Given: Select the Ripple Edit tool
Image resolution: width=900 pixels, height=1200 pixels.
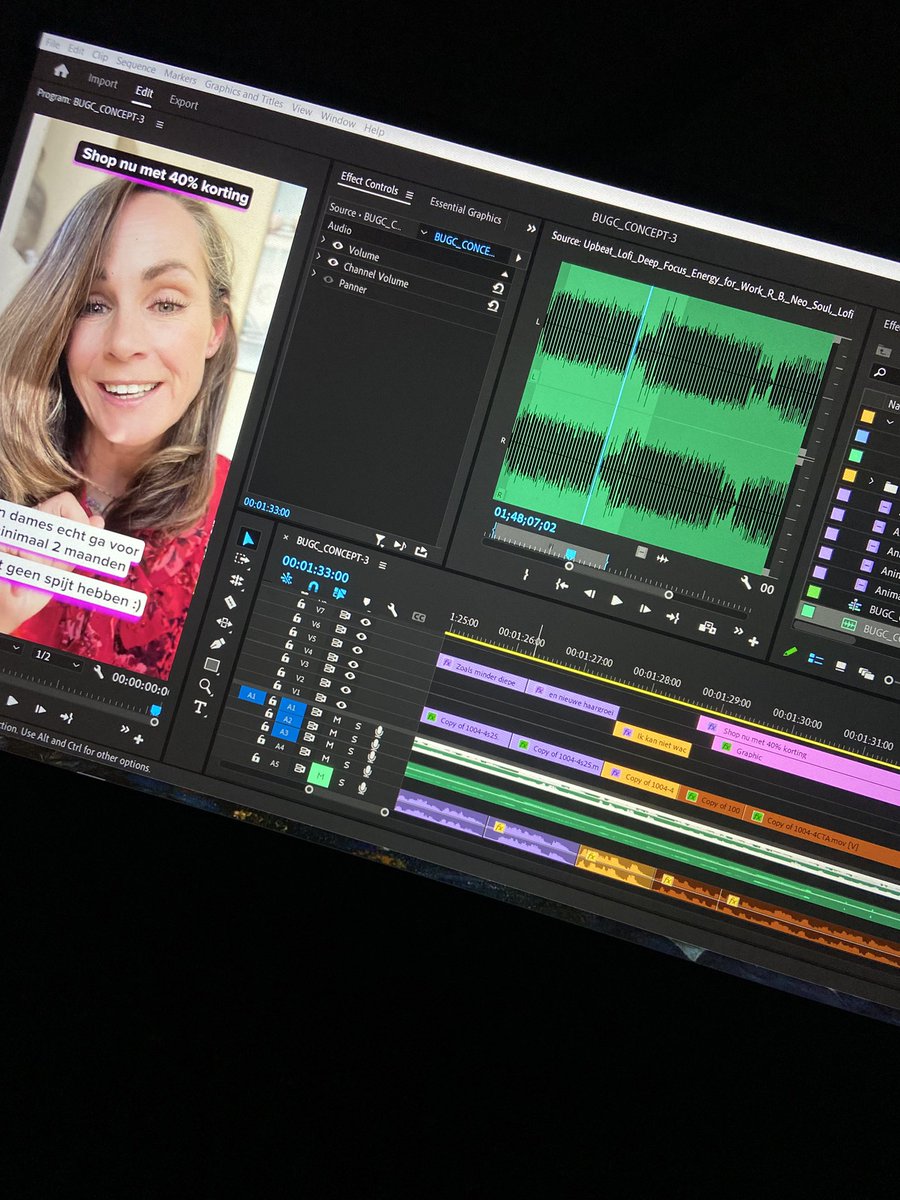Looking at the screenshot, I should [x=237, y=580].
